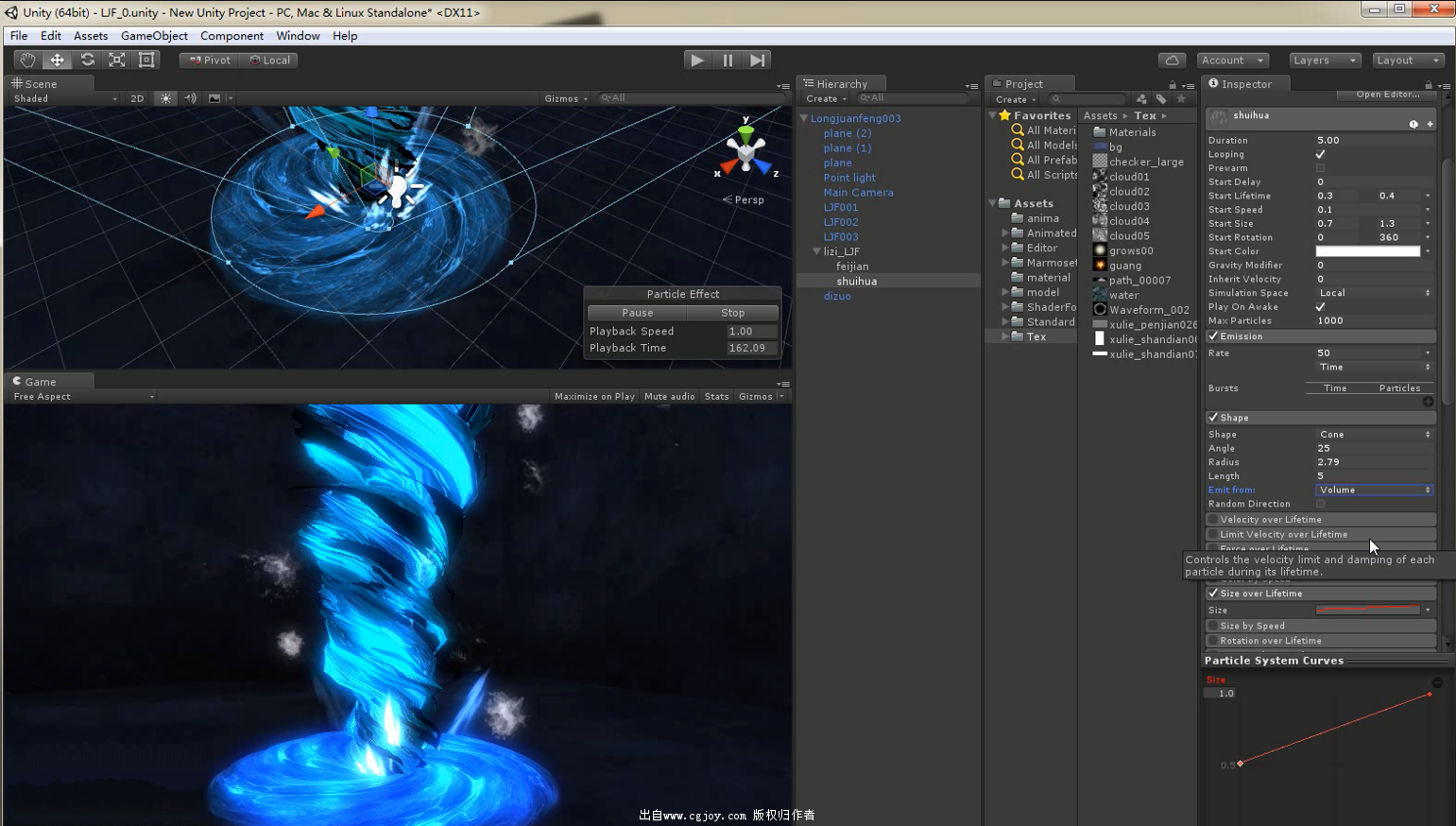Toggle the Local handle rotation button
Viewport: 1456px width, 826px height.
[x=269, y=60]
